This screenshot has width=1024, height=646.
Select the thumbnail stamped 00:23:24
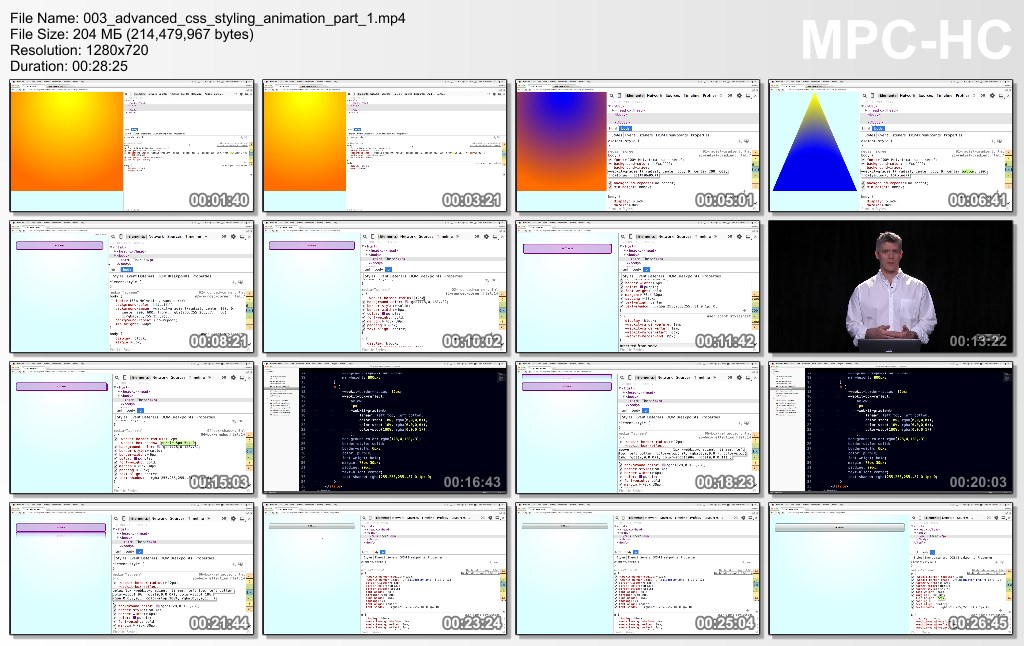[385, 569]
